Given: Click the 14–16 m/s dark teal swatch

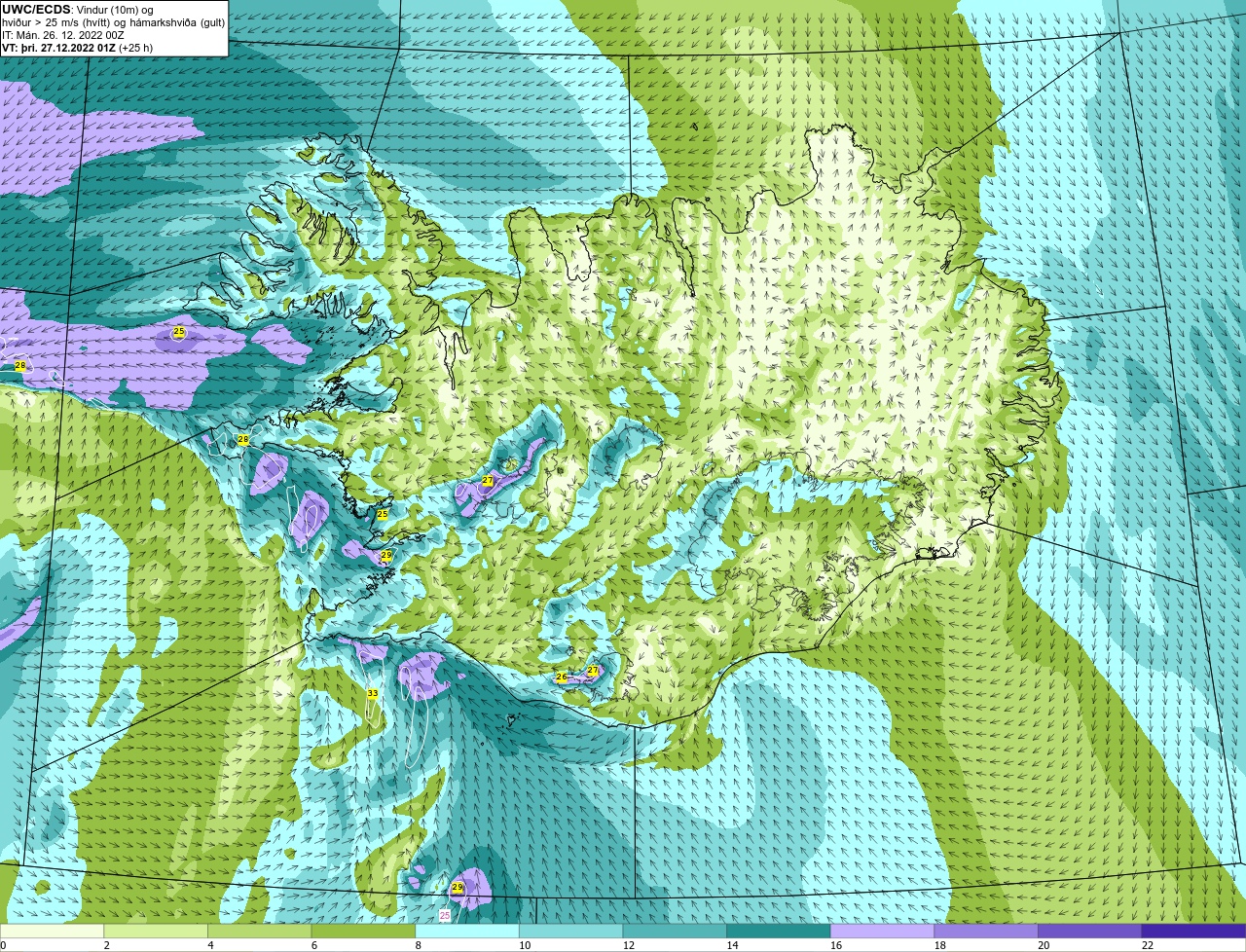Looking at the screenshot, I should click(x=779, y=931).
